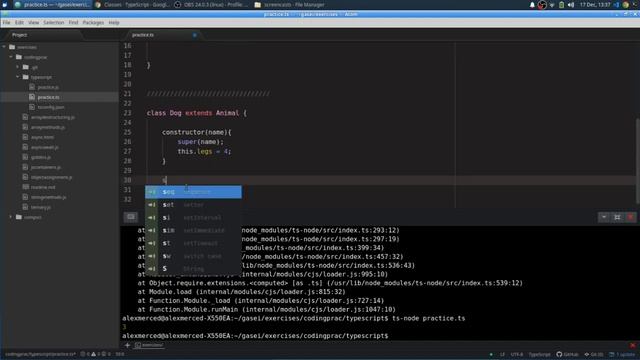Open linter errors and warnings count
640x360 pixels.
point(96,354)
